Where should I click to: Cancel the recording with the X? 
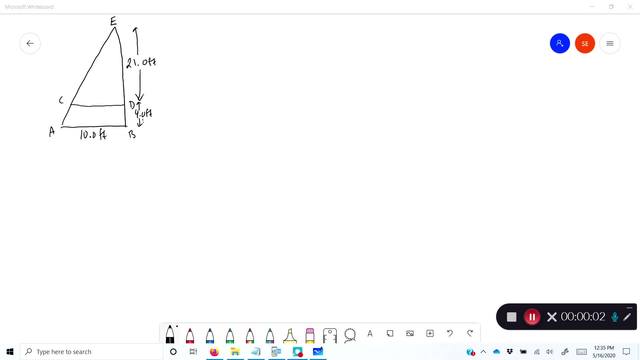pyautogui.click(x=551, y=317)
